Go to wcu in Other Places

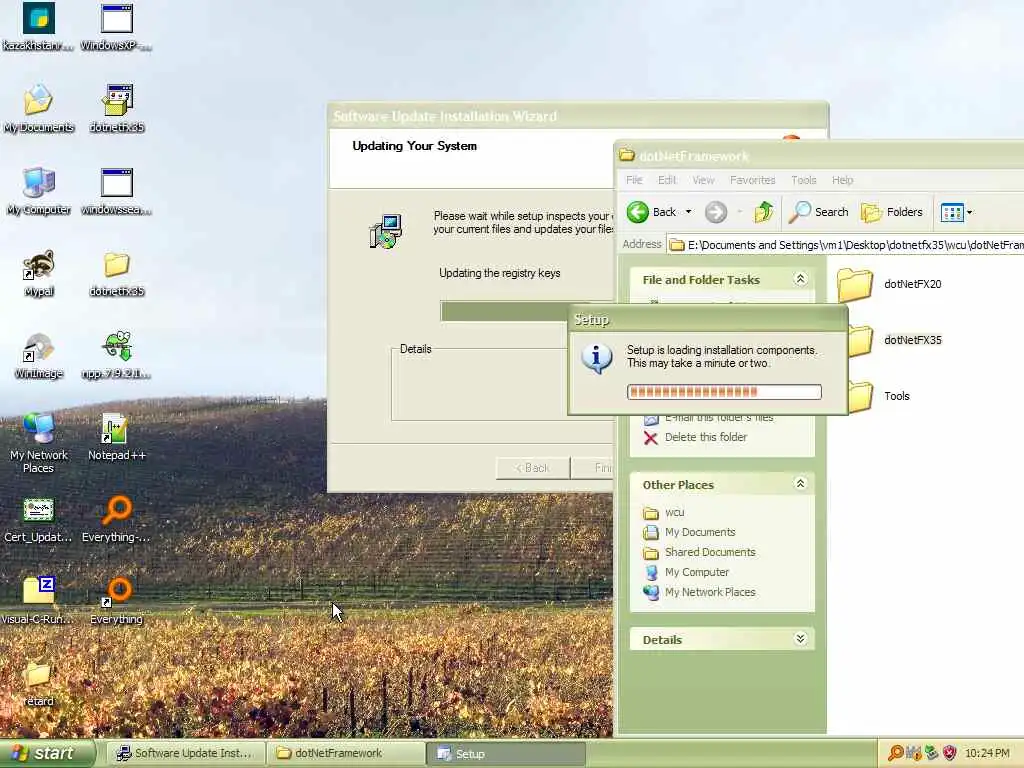664,513
